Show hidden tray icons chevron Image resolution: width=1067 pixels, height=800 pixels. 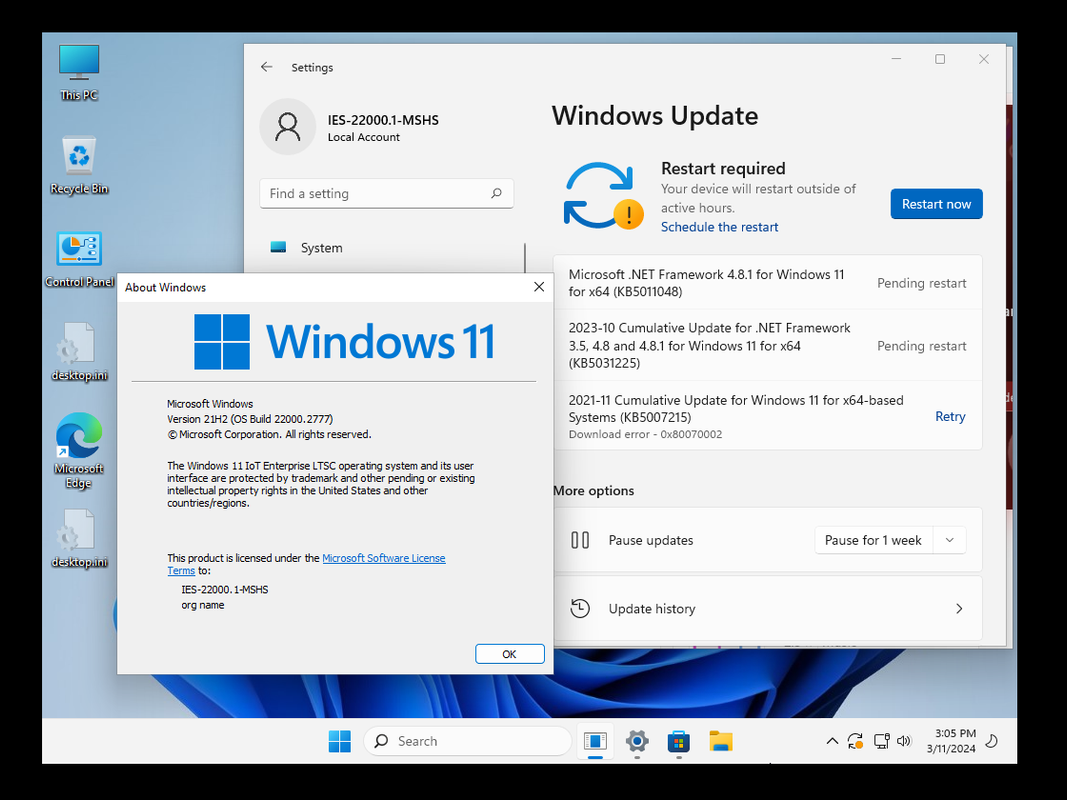(x=832, y=741)
